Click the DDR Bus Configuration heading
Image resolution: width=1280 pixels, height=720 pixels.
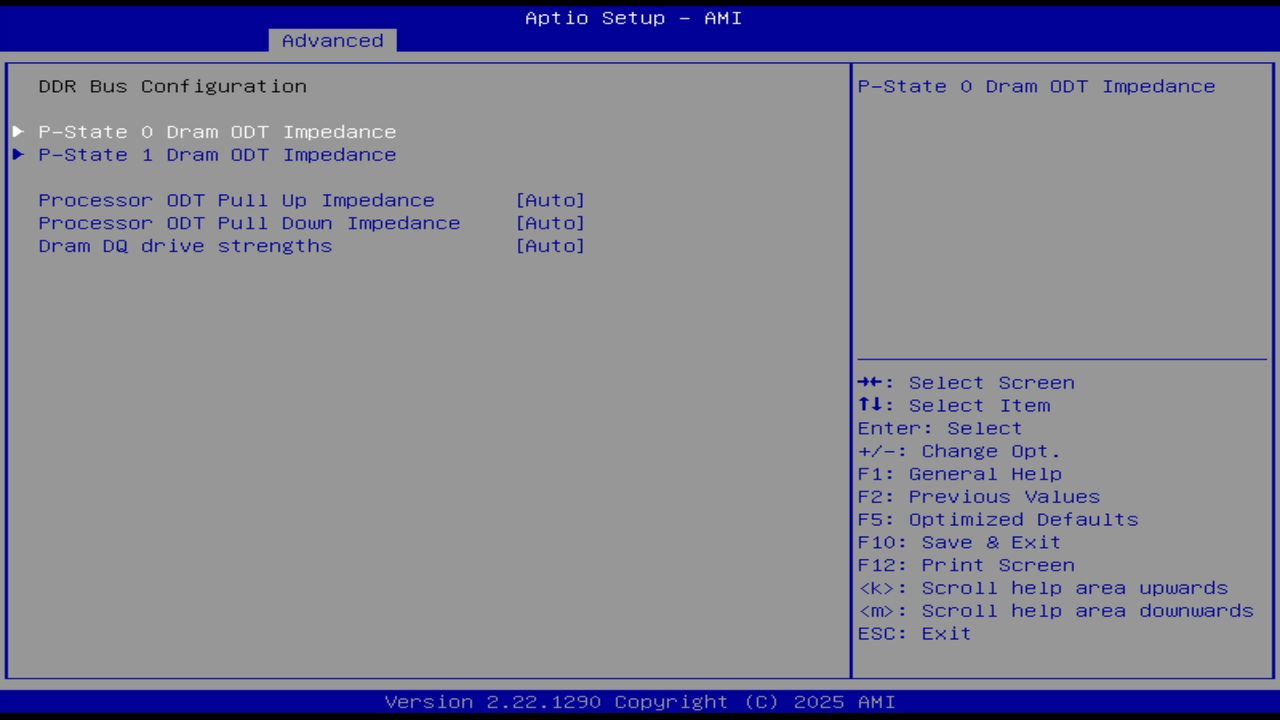(x=173, y=87)
